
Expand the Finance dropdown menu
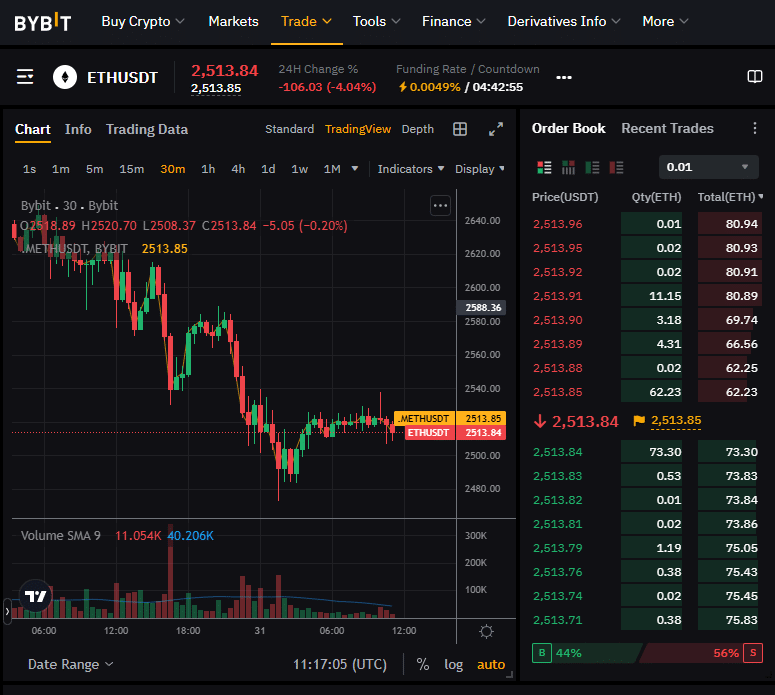[x=454, y=22]
